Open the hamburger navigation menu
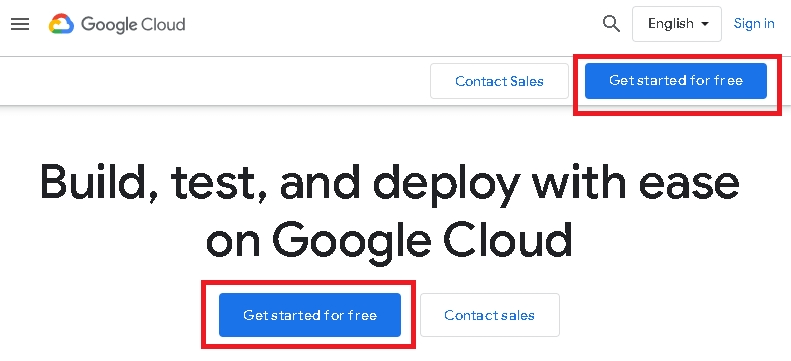This screenshot has width=791, height=361. [x=20, y=24]
